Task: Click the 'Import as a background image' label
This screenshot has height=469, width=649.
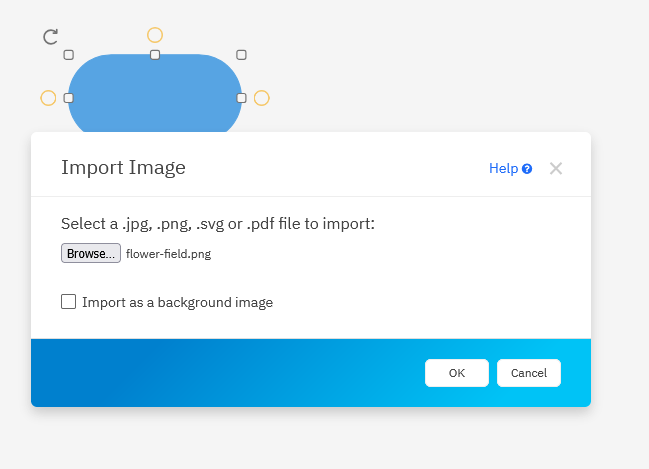Action: pyautogui.click(x=177, y=302)
